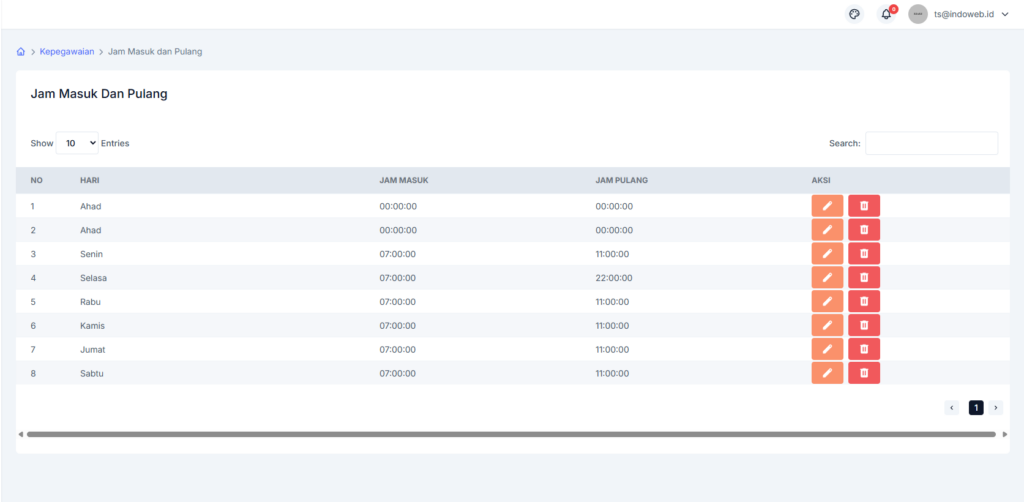Delete the Kamis schedule entry
Screen dimensions: 1024x502
click(864, 325)
